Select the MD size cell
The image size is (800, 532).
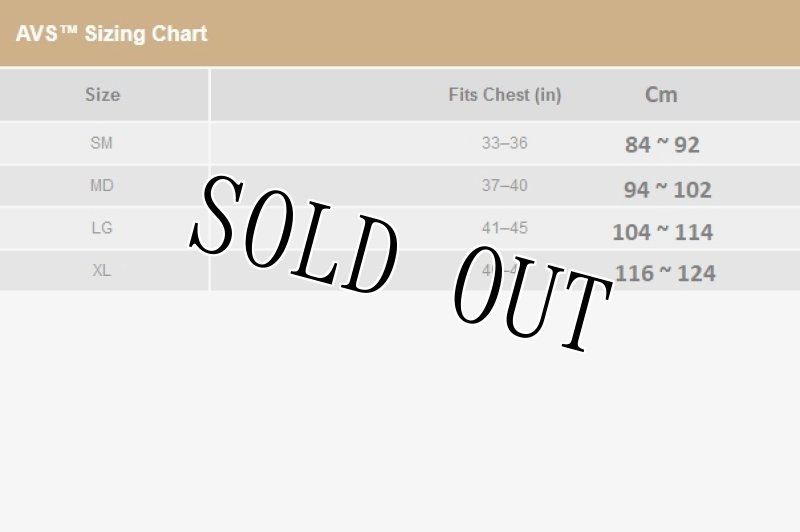pyautogui.click(x=101, y=185)
